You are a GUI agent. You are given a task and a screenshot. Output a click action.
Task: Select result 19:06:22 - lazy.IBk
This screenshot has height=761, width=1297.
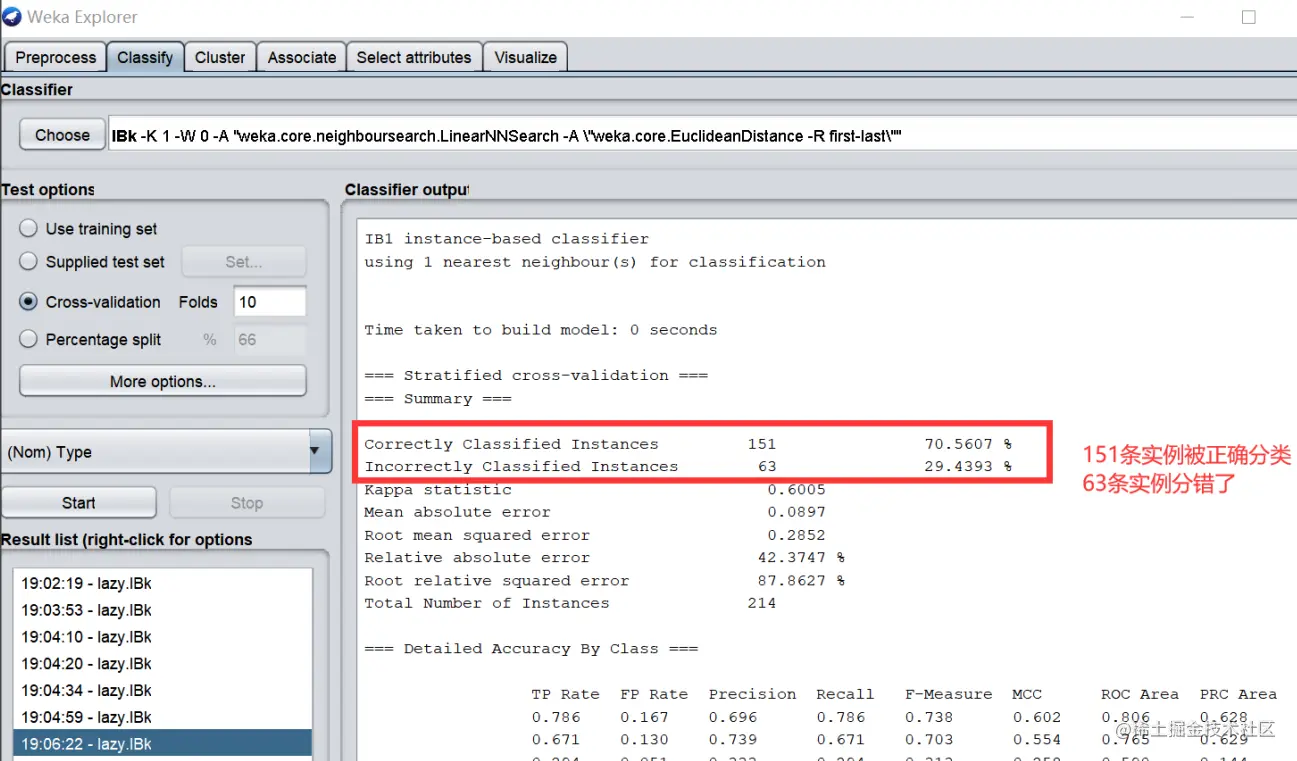[x=162, y=744]
